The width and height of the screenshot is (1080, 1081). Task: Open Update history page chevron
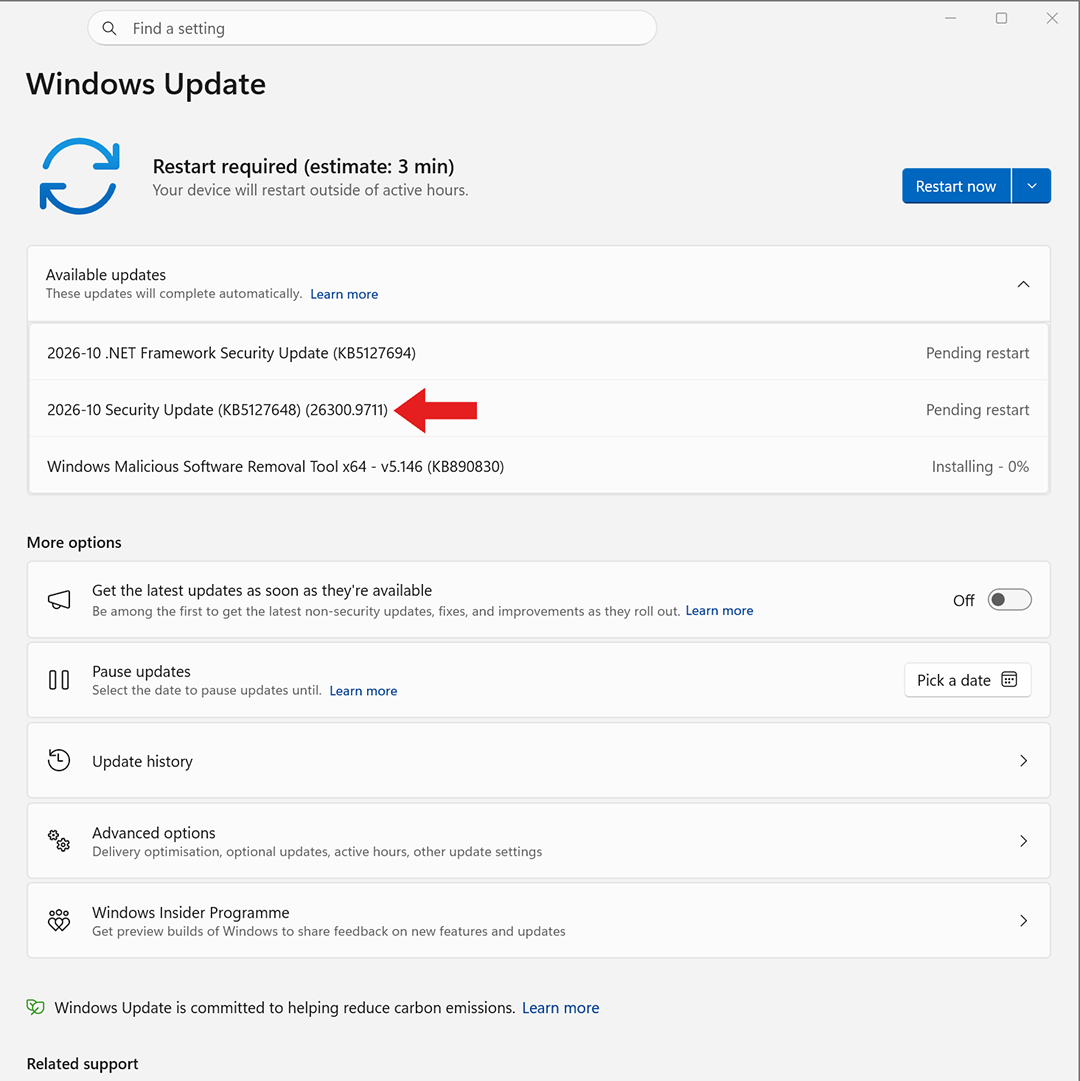click(1023, 760)
